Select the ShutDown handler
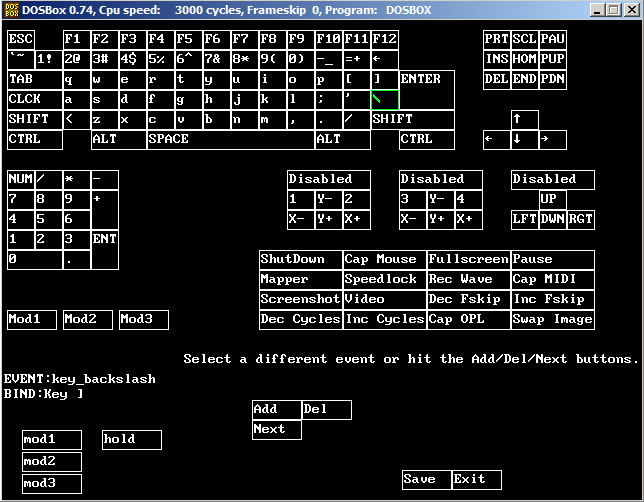The height and width of the screenshot is (502, 644). (x=301, y=260)
